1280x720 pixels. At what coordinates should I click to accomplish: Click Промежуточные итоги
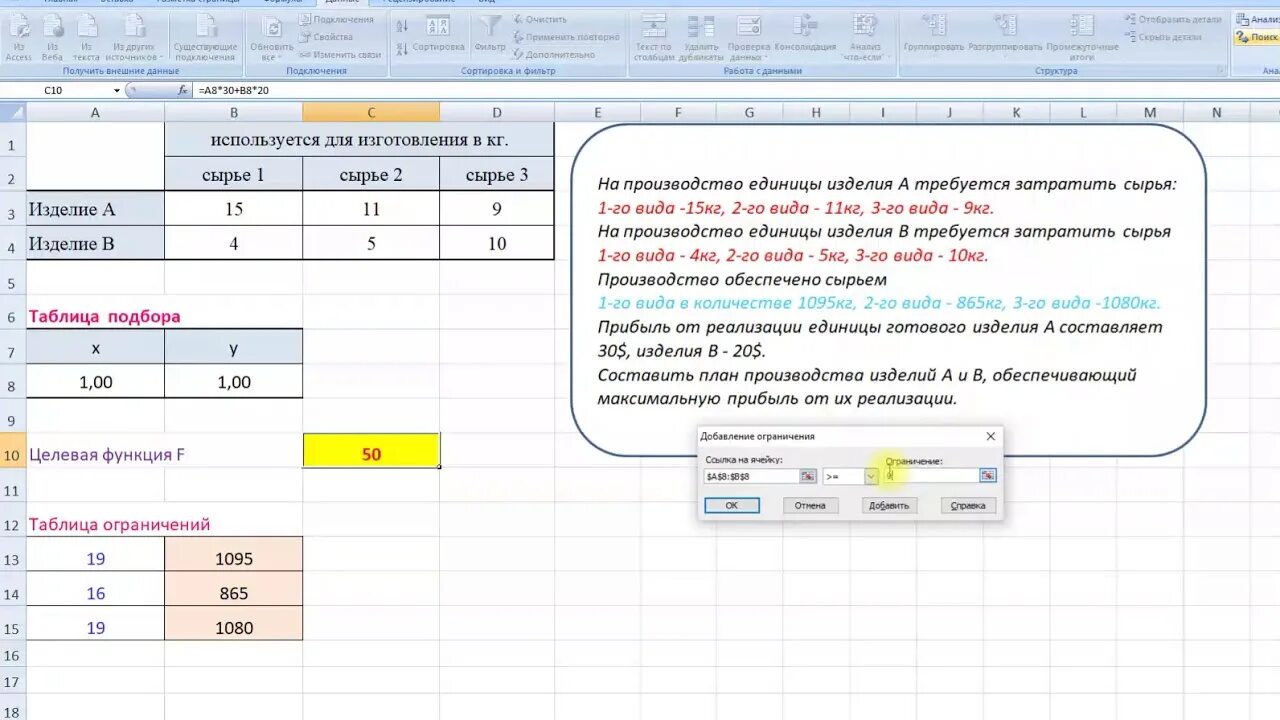[1082, 38]
